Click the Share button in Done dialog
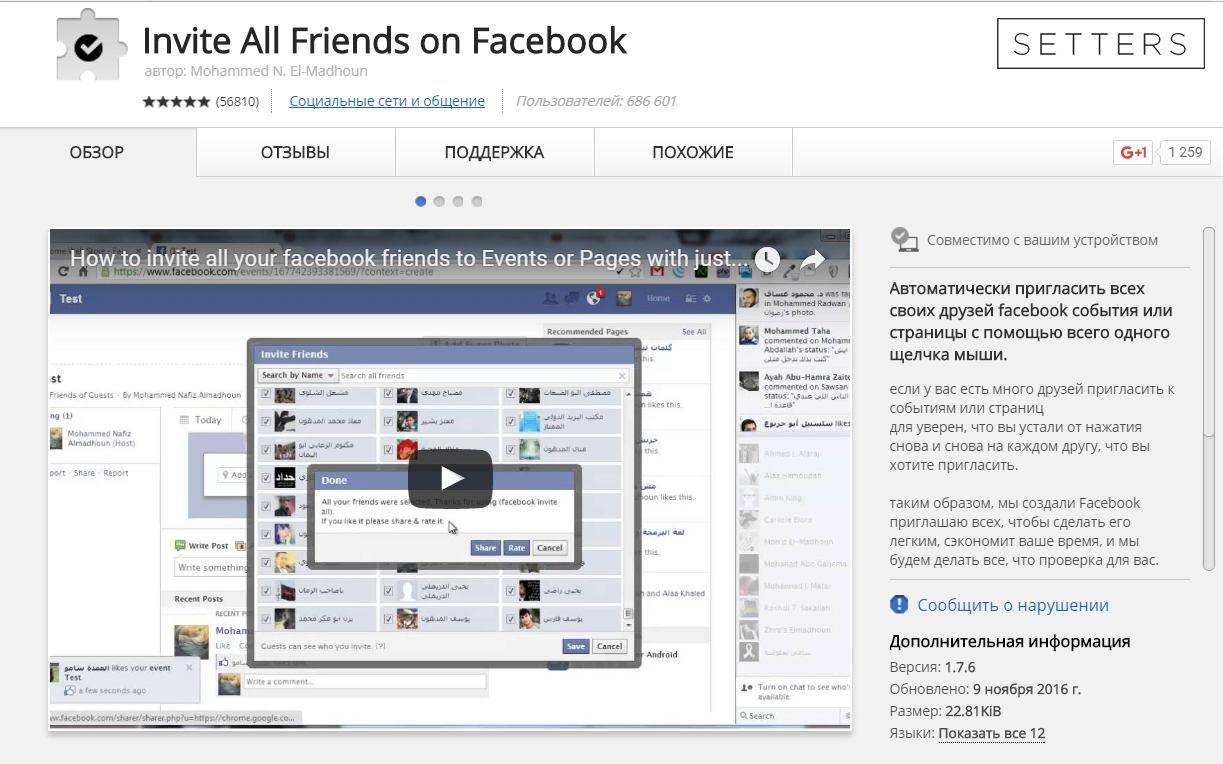 [x=485, y=547]
